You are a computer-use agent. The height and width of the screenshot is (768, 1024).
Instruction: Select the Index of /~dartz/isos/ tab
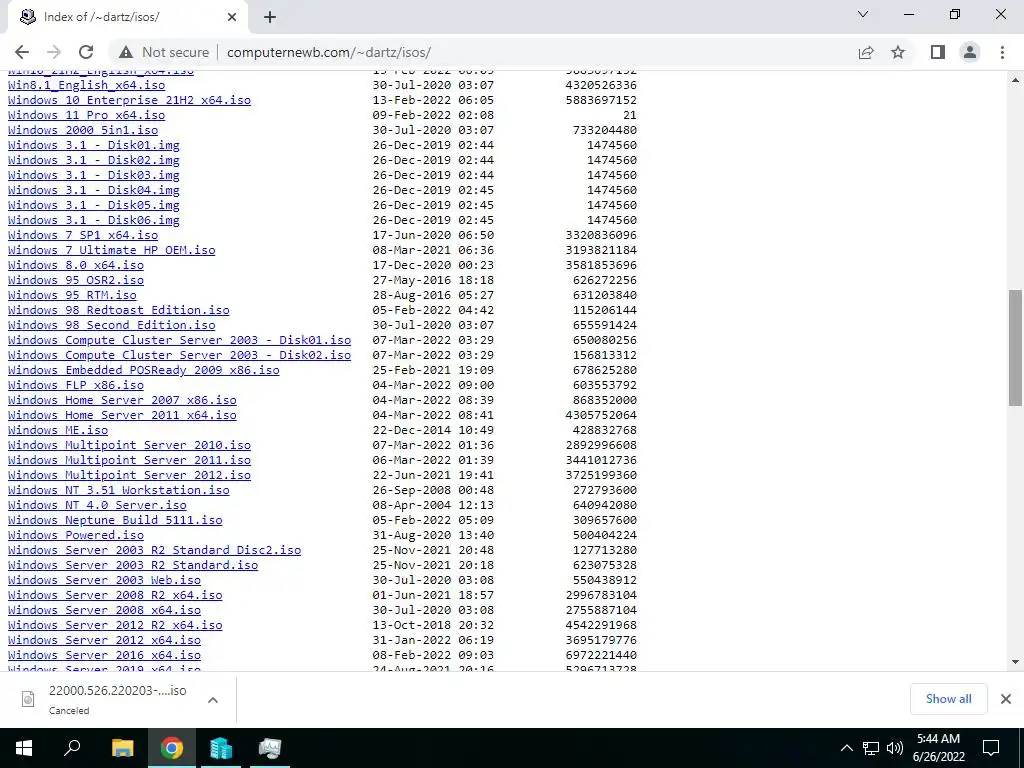pos(127,17)
